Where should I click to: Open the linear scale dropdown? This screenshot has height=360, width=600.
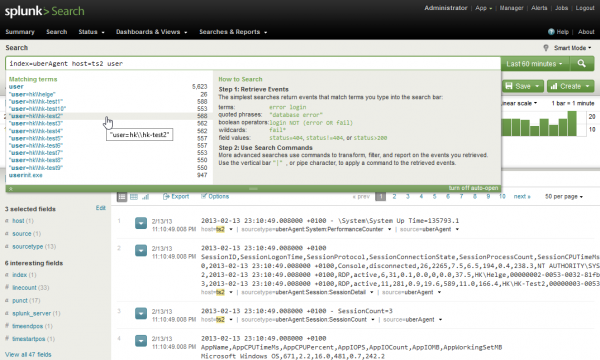pyautogui.click(x=519, y=103)
